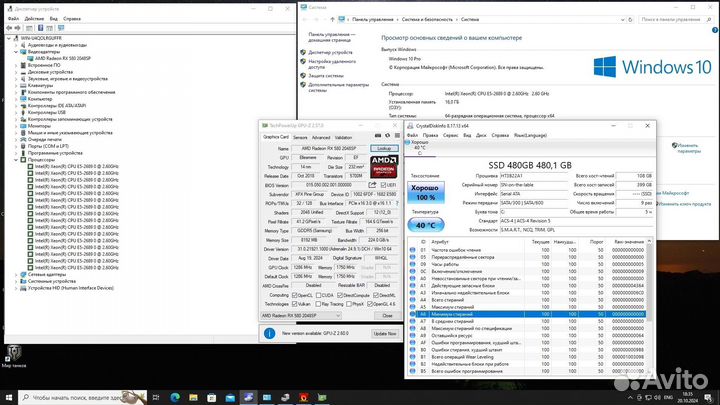Toggle the DirectML checkbox in GPU-Z
This screenshot has width=720, height=405.
click(x=376, y=295)
